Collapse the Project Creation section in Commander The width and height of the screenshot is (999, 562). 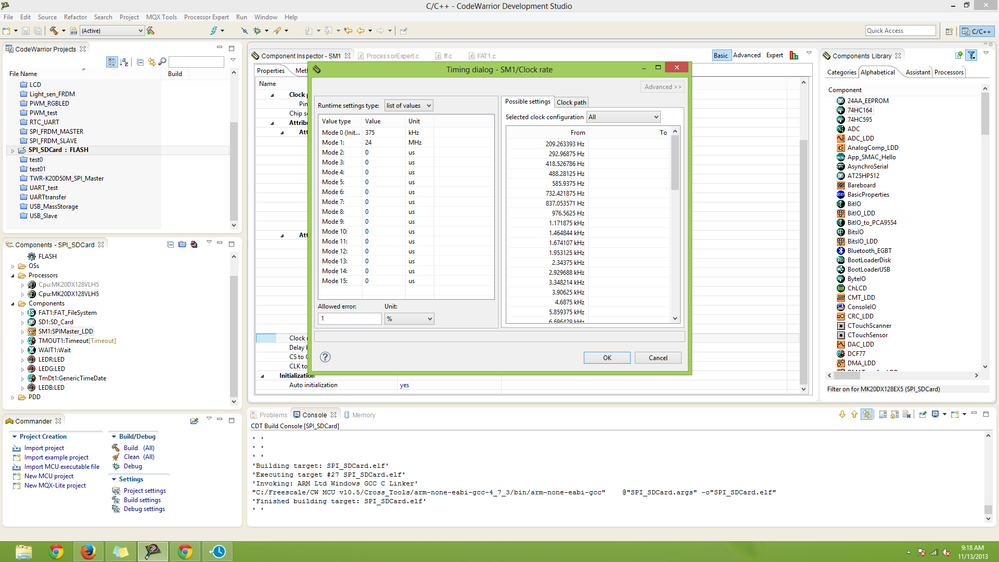pyautogui.click(x=14, y=436)
